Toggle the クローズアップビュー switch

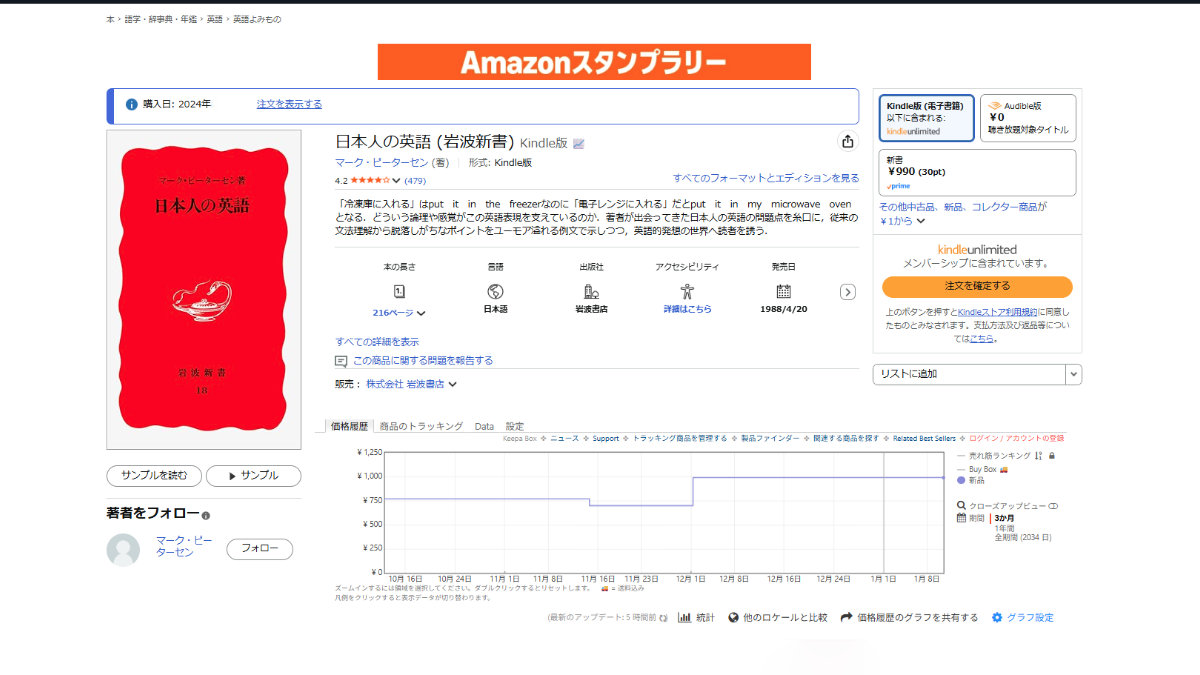1053,506
